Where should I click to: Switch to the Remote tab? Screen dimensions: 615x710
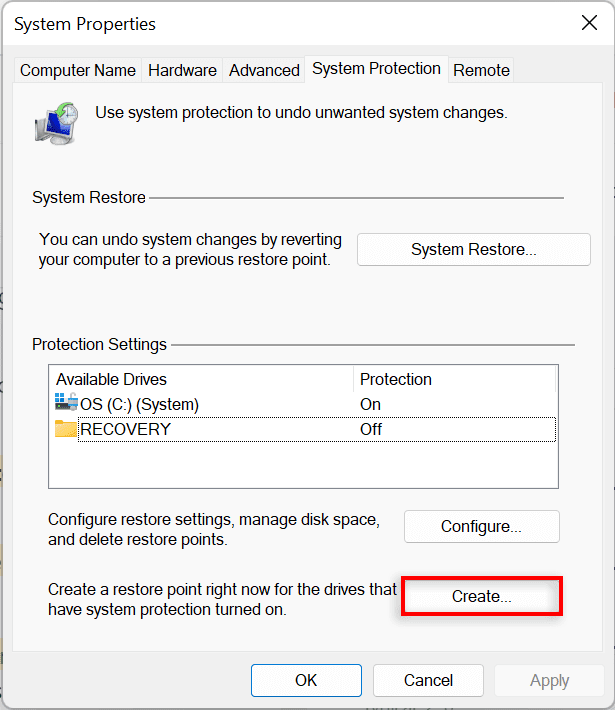tap(481, 70)
